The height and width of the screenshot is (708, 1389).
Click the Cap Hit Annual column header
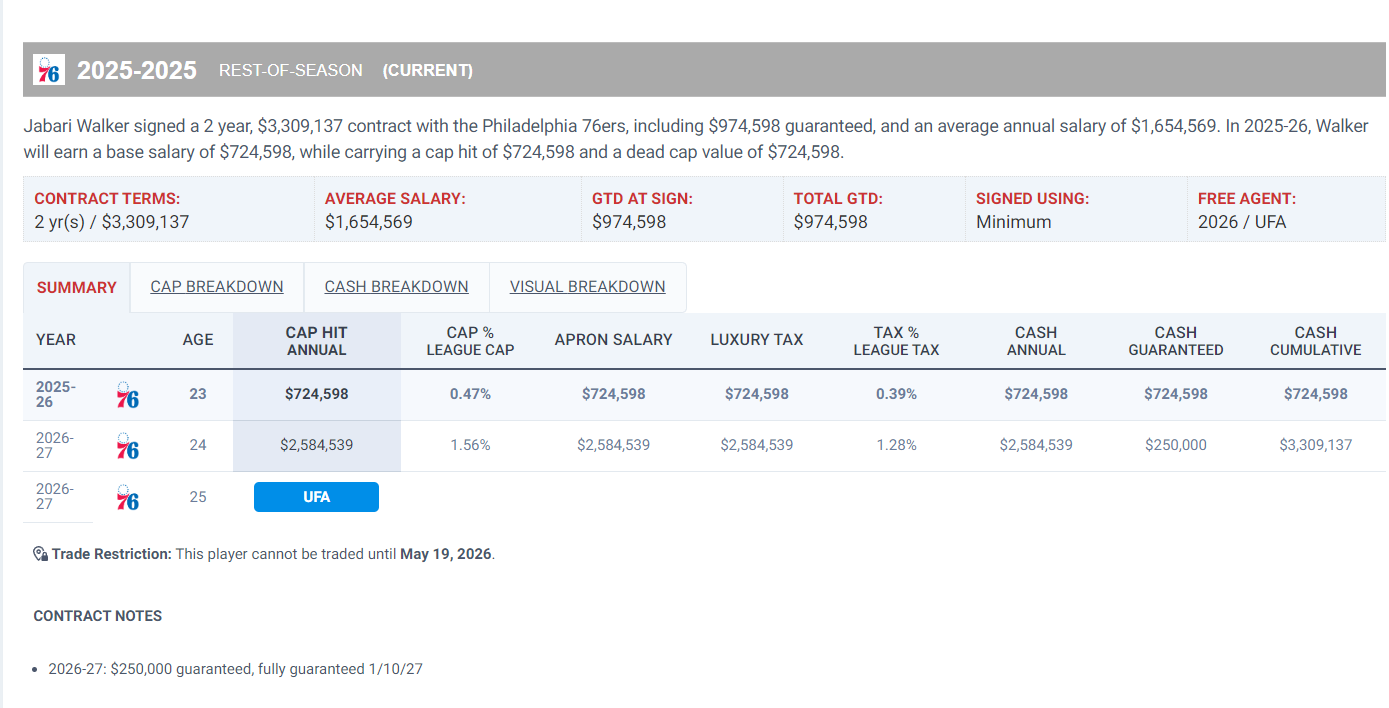coord(316,341)
